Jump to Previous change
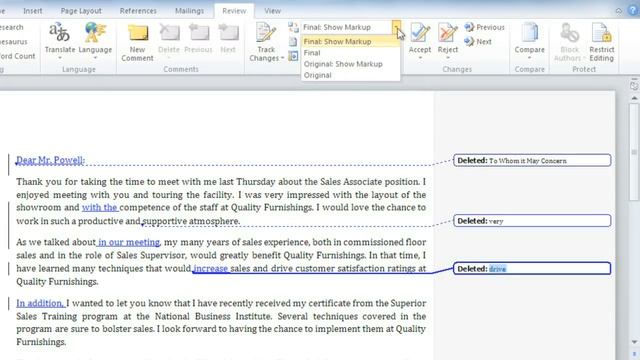 point(484,27)
